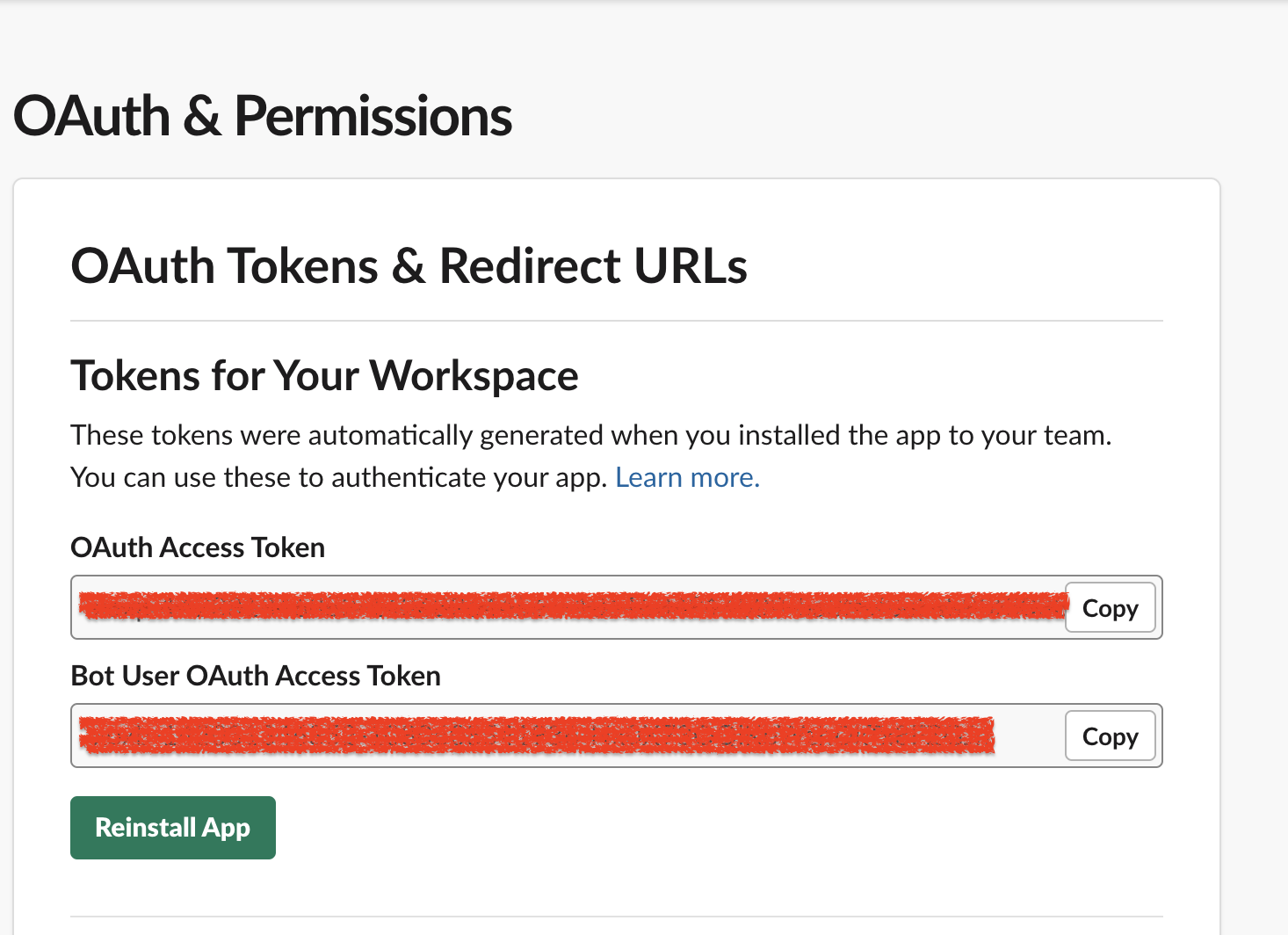Copy the Bot User OAuth Access Token

[x=1110, y=736]
